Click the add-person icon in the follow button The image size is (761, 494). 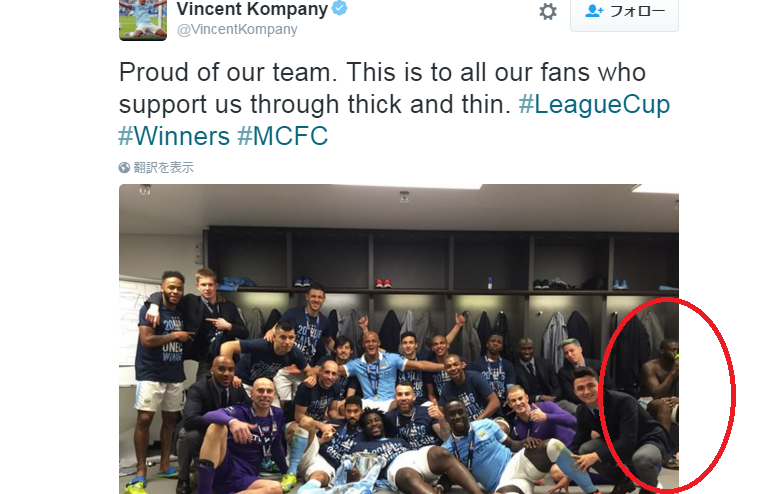pos(594,11)
